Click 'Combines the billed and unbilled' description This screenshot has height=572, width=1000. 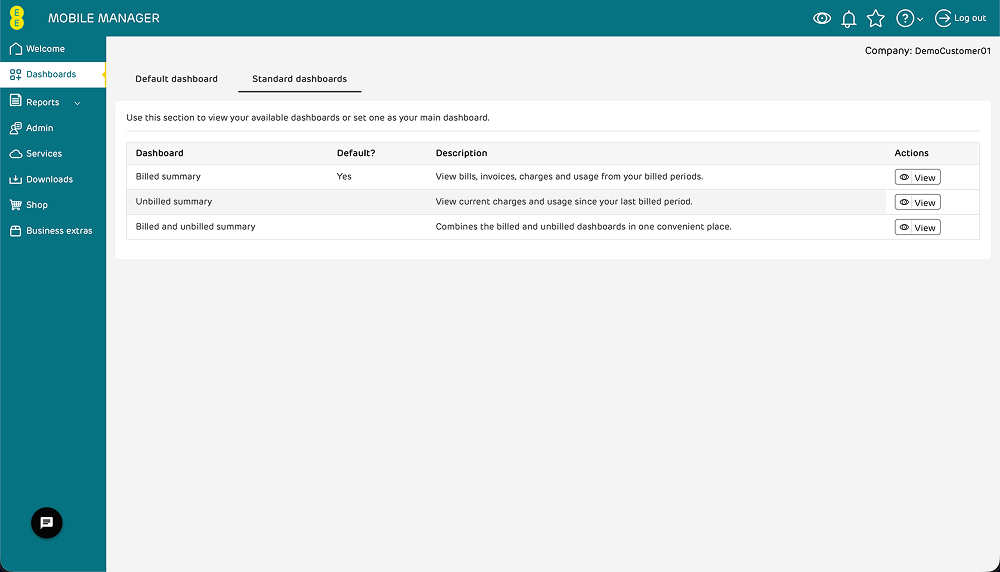click(584, 226)
